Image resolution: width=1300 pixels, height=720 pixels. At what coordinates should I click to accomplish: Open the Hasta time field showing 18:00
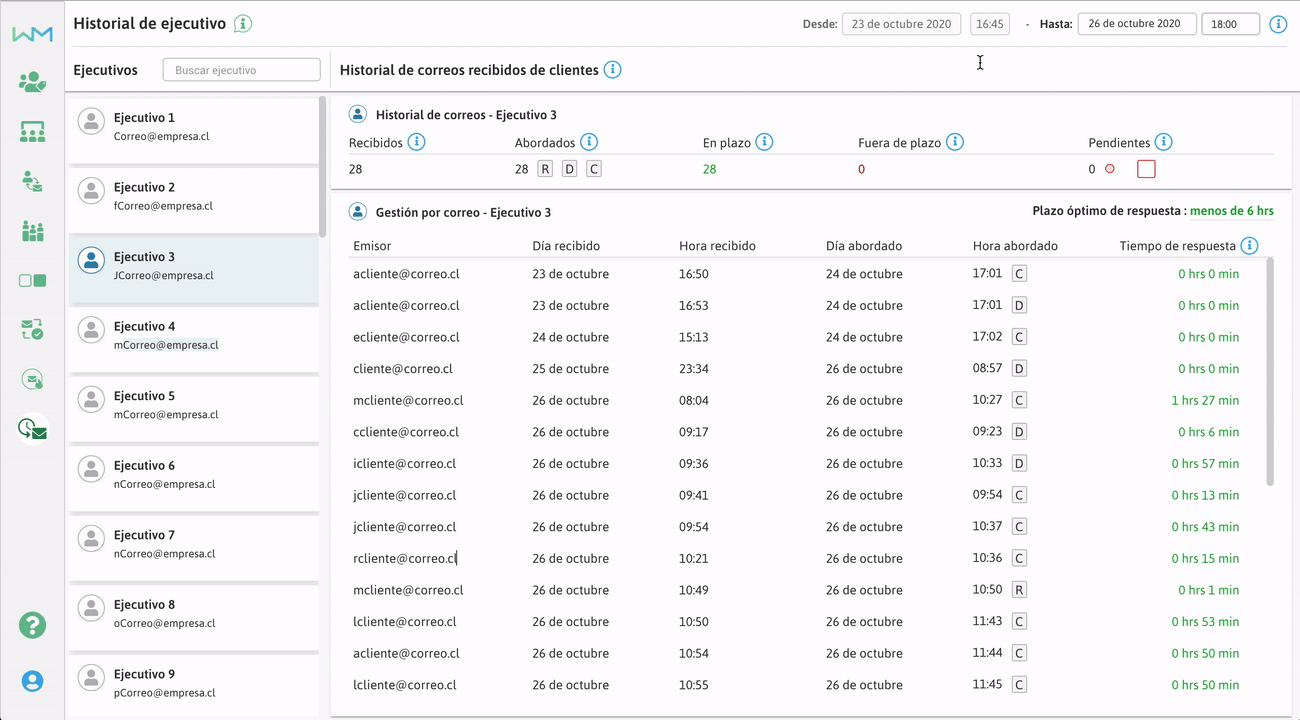tap(1229, 24)
